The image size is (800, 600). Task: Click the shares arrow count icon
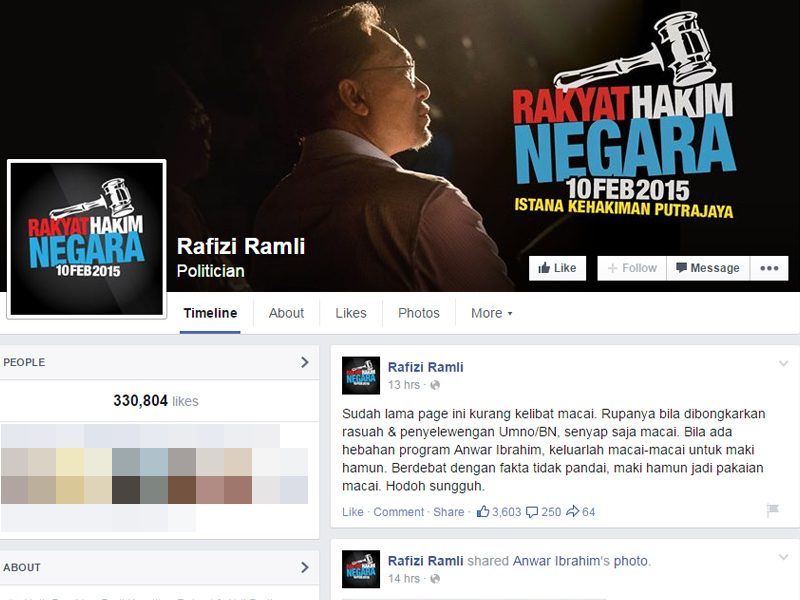coord(572,512)
